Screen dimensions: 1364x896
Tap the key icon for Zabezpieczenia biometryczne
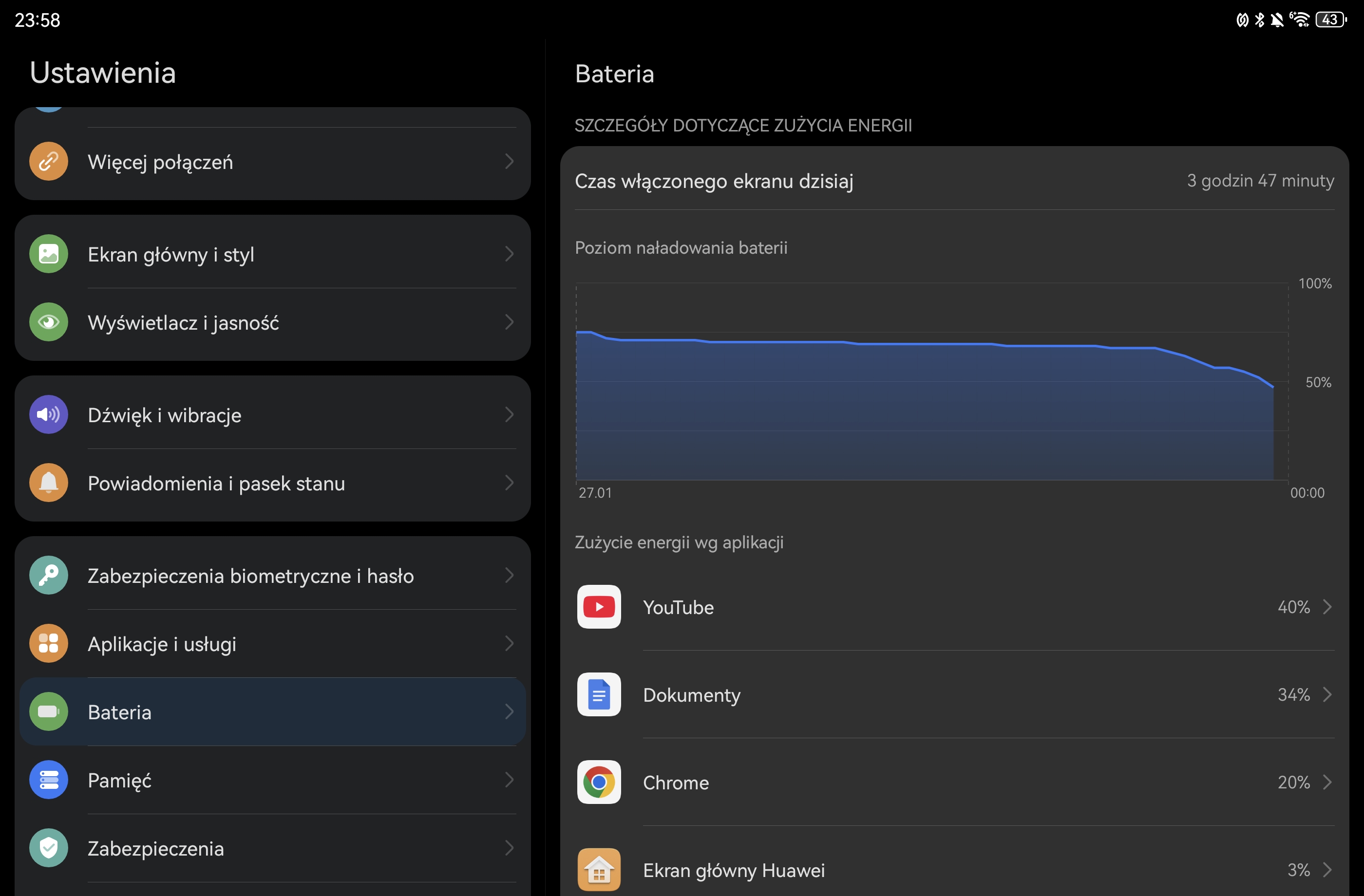tap(49, 575)
